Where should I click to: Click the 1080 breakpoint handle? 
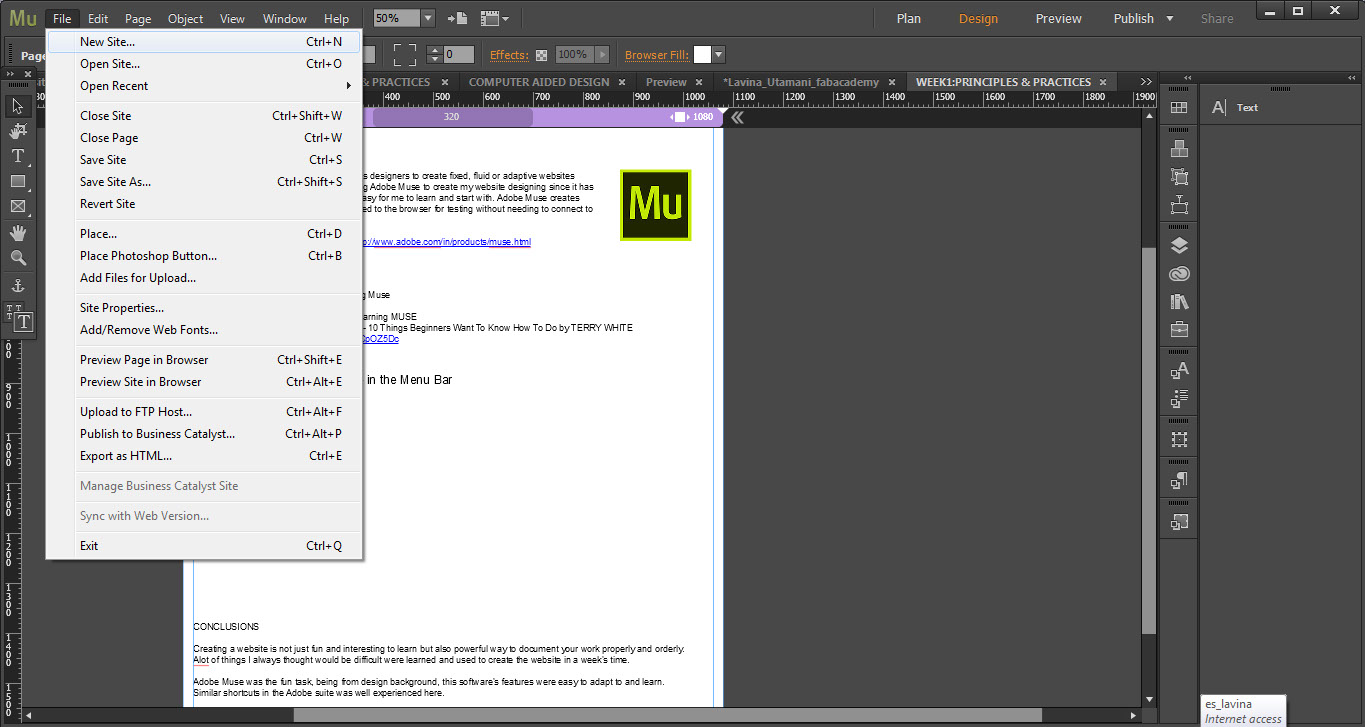[x=680, y=117]
